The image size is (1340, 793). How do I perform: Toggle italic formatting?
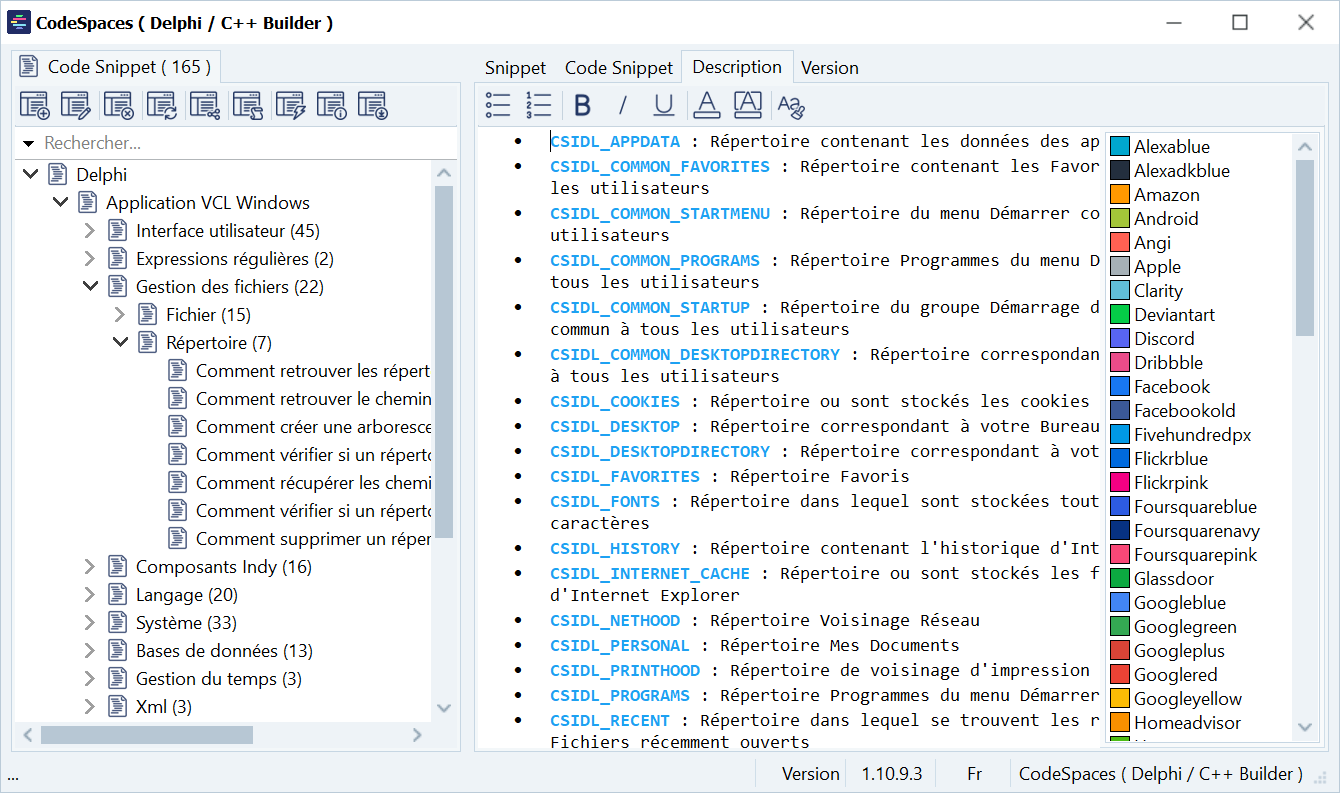pos(623,105)
